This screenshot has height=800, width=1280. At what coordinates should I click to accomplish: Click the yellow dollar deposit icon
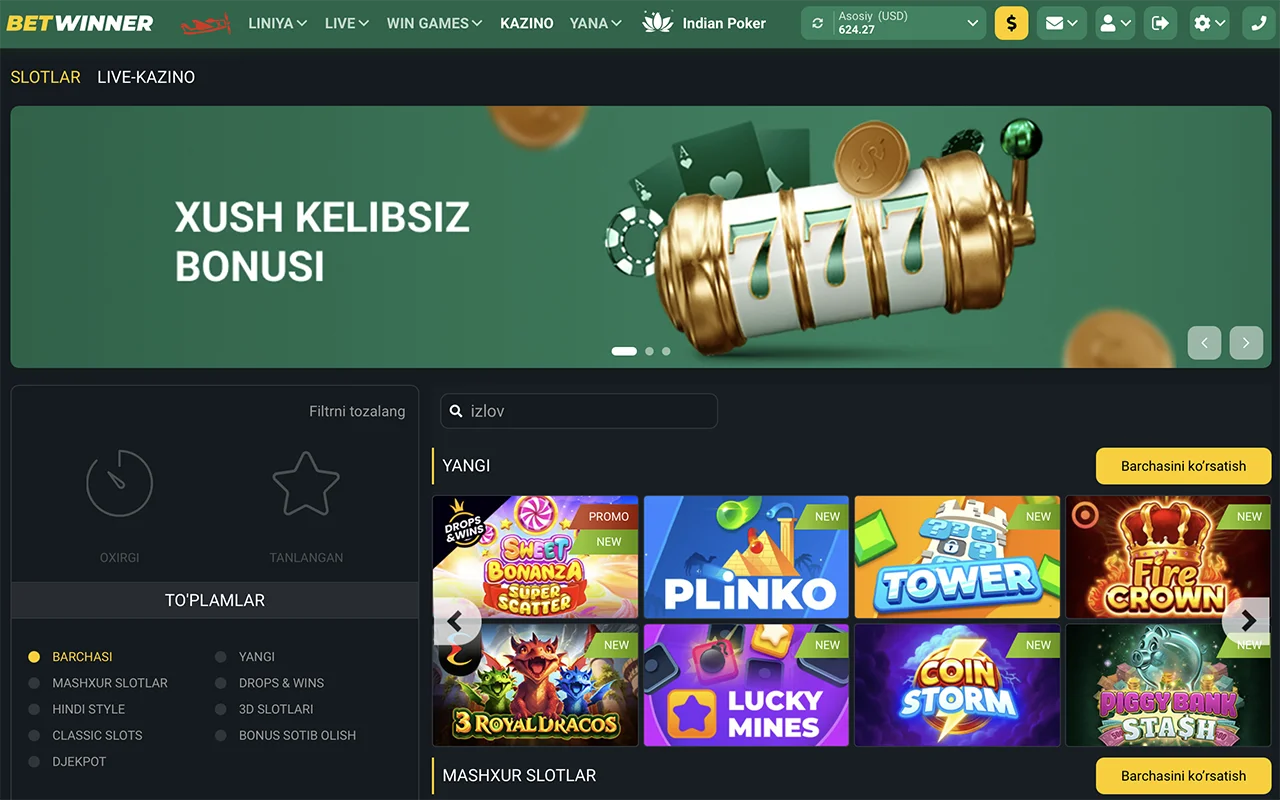tap(1011, 23)
